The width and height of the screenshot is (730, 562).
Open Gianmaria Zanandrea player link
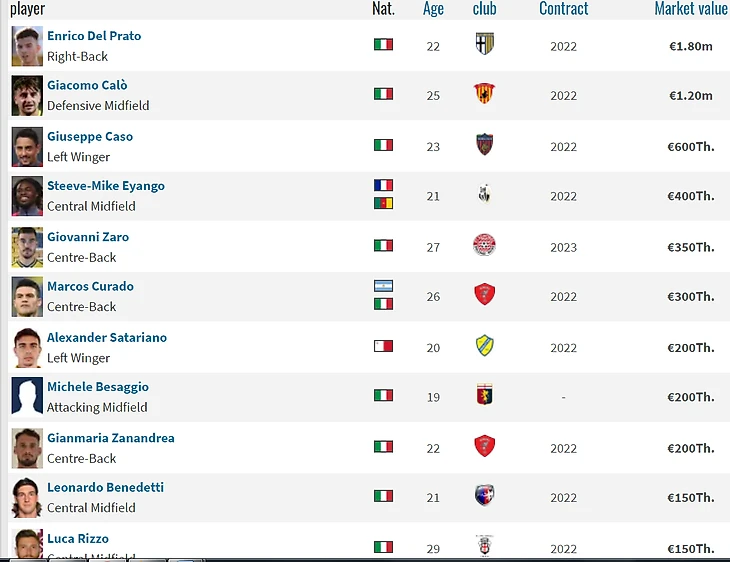click(x=111, y=438)
